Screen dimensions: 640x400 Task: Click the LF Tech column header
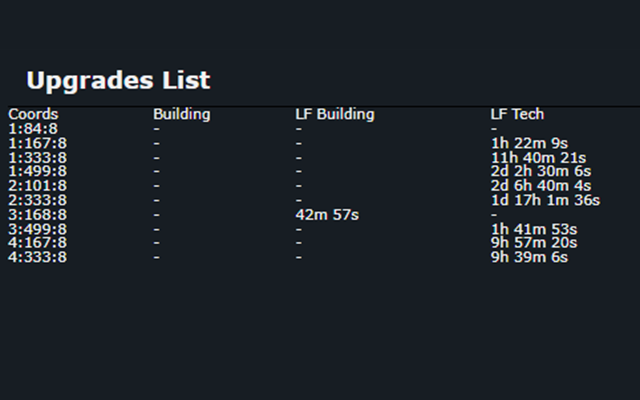coord(517,114)
